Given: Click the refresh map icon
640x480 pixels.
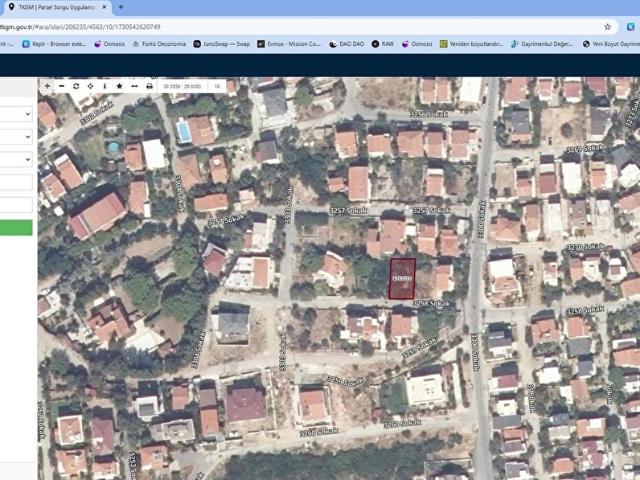Looking at the screenshot, I should click(76, 87).
